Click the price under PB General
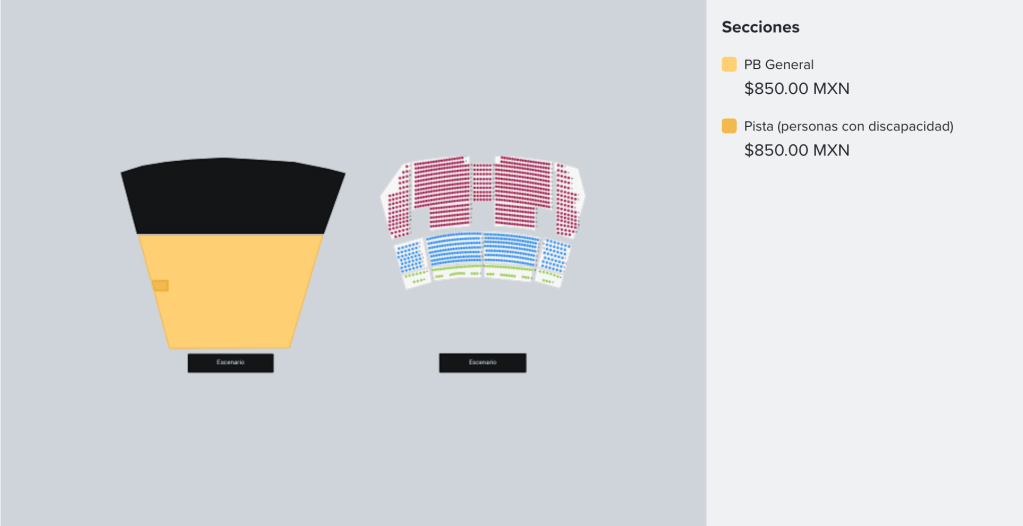The height and width of the screenshot is (526, 1023). click(796, 88)
